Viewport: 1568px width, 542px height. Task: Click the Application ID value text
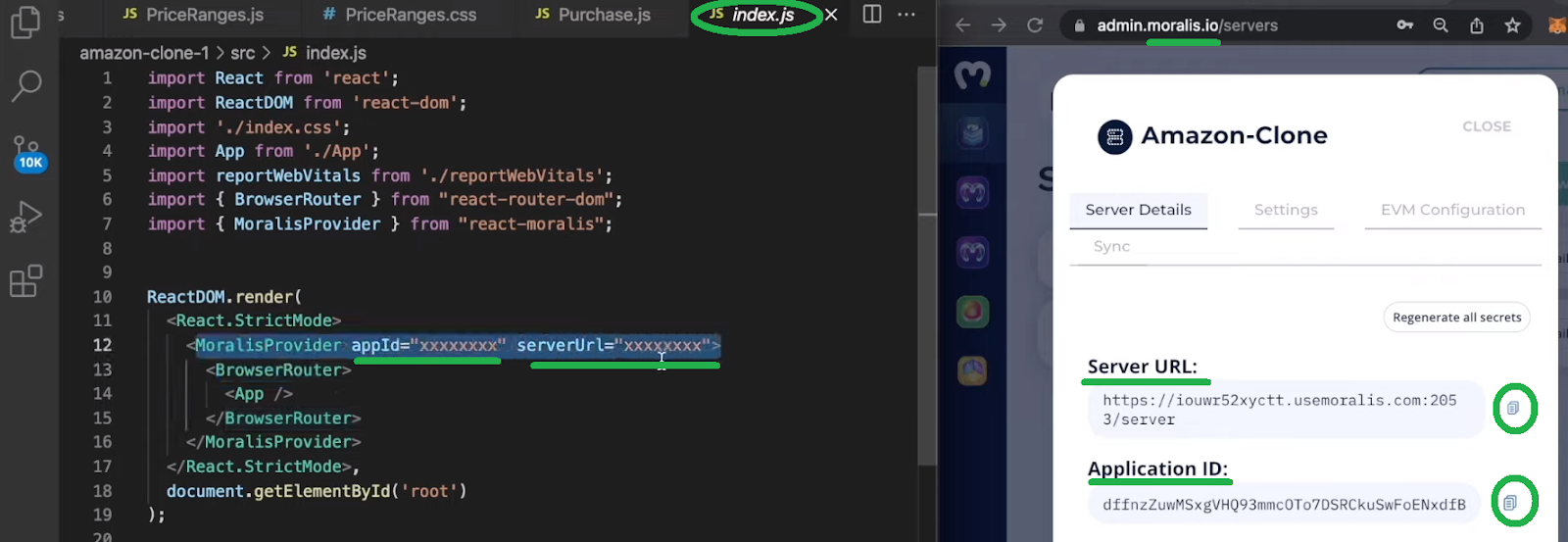coord(1284,505)
